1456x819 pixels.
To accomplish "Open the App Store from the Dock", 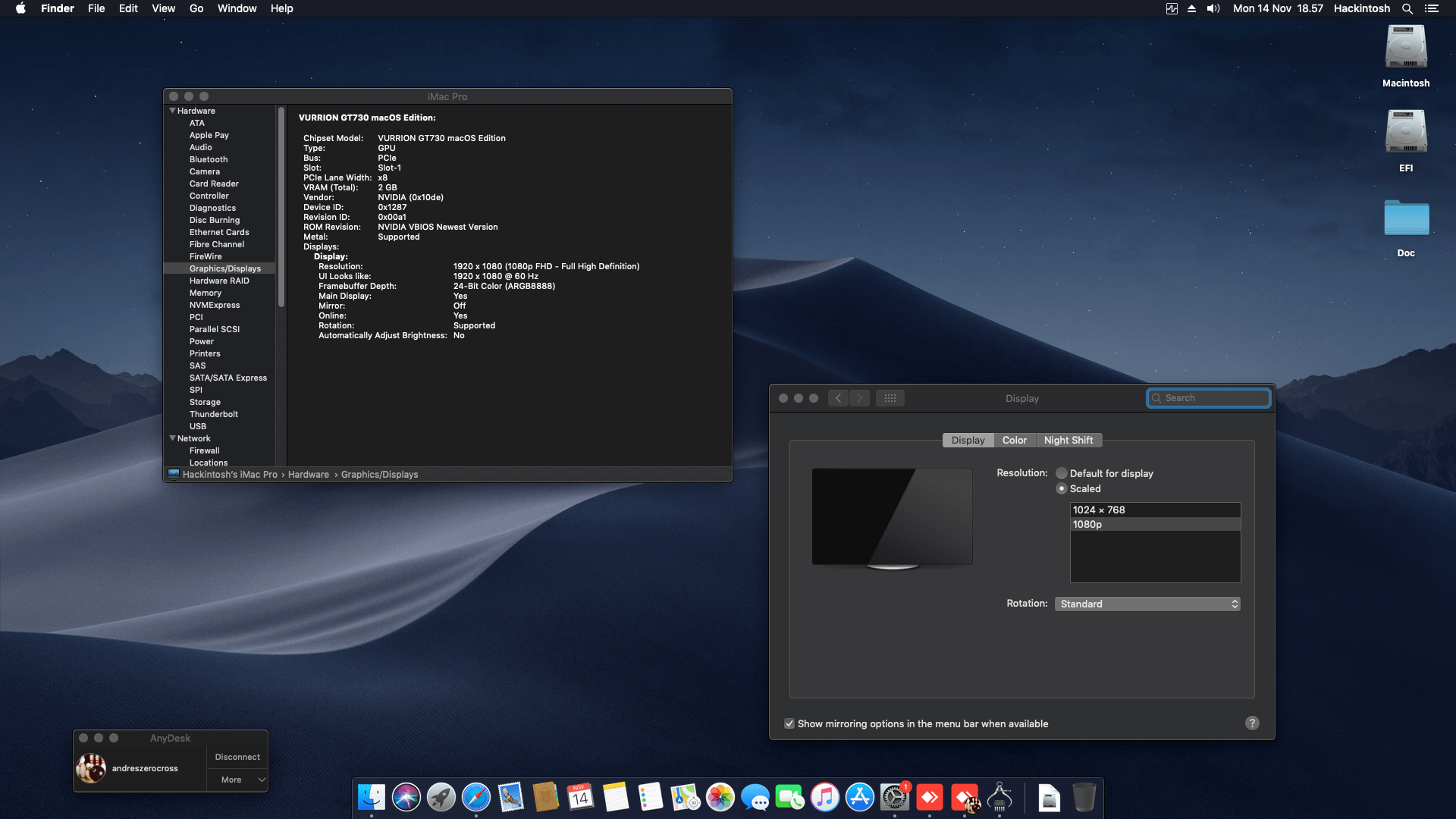I will point(861,797).
